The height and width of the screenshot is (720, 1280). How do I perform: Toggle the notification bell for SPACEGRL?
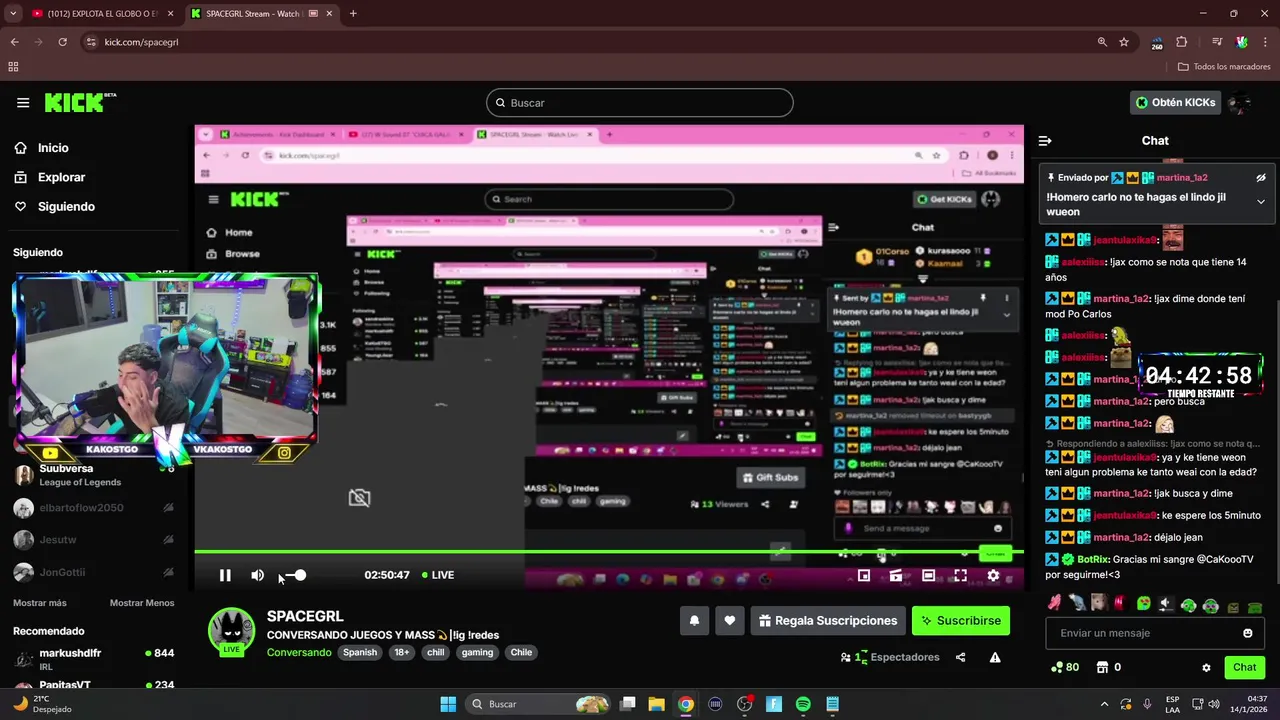(x=694, y=621)
